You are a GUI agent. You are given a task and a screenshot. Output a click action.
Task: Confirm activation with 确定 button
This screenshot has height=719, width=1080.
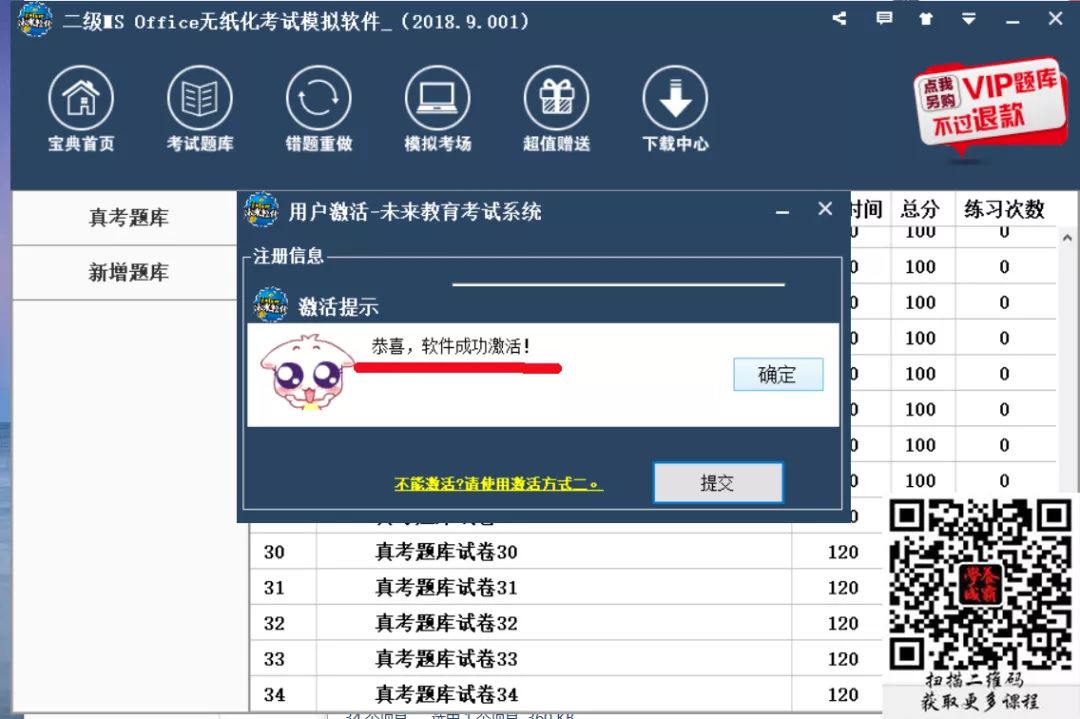pyautogui.click(x=778, y=375)
